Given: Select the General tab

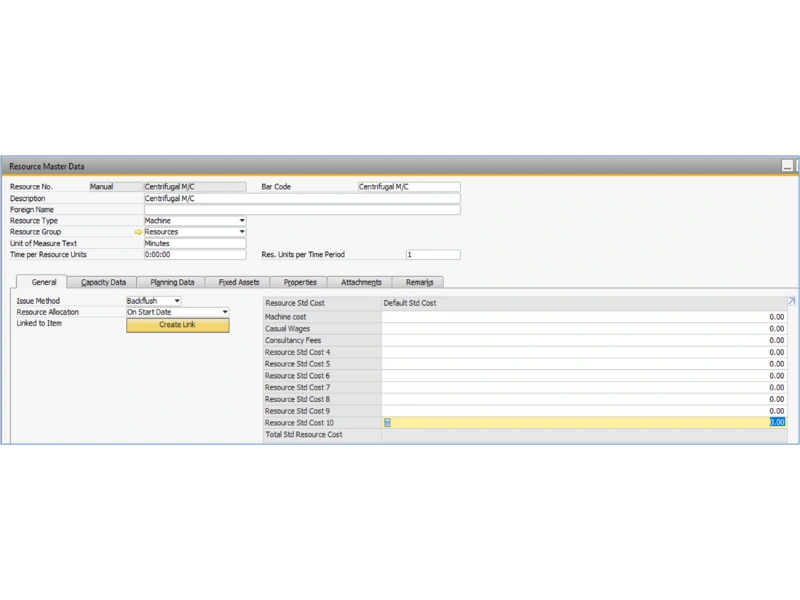Looking at the screenshot, I should [43, 281].
